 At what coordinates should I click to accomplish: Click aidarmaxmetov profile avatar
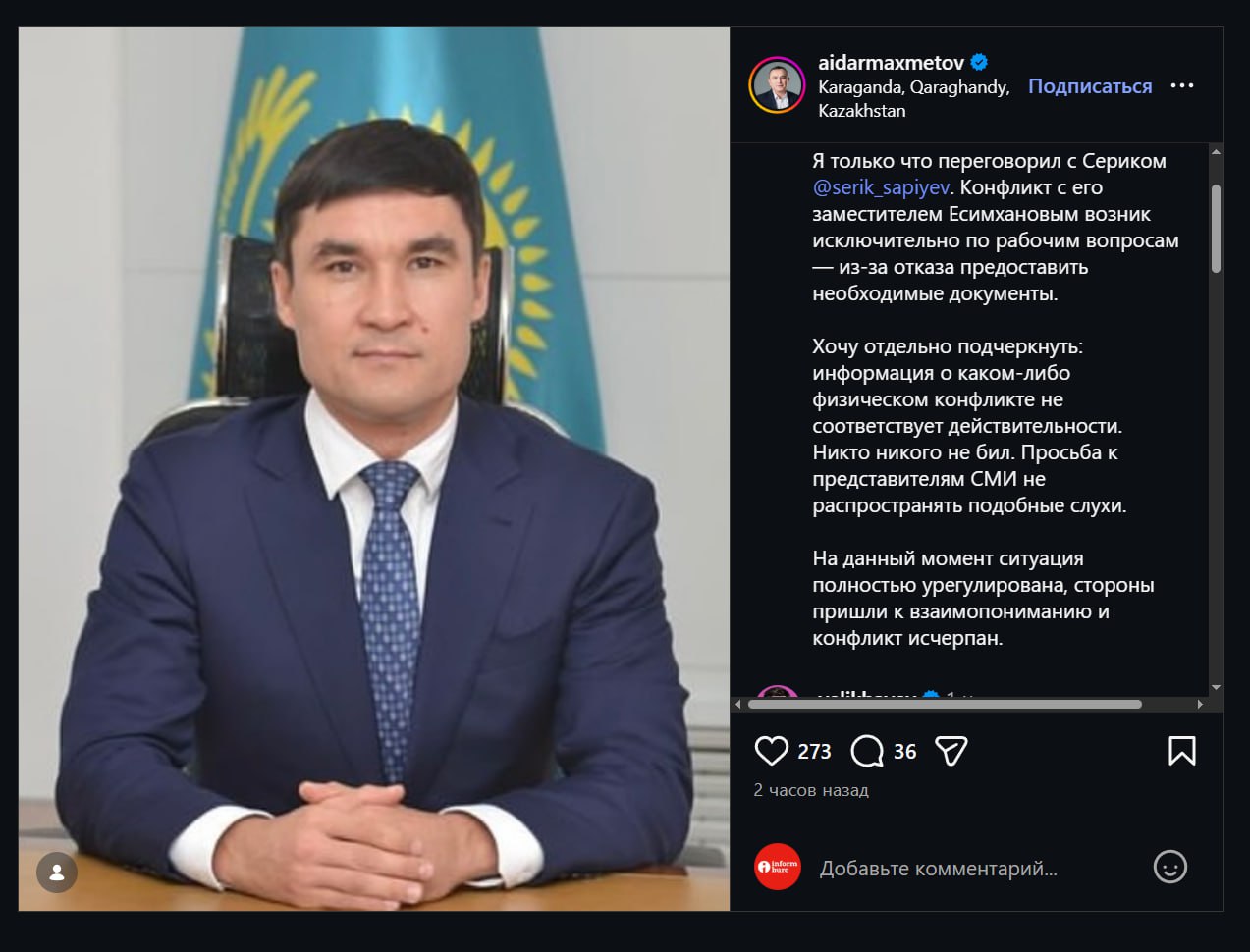click(777, 85)
